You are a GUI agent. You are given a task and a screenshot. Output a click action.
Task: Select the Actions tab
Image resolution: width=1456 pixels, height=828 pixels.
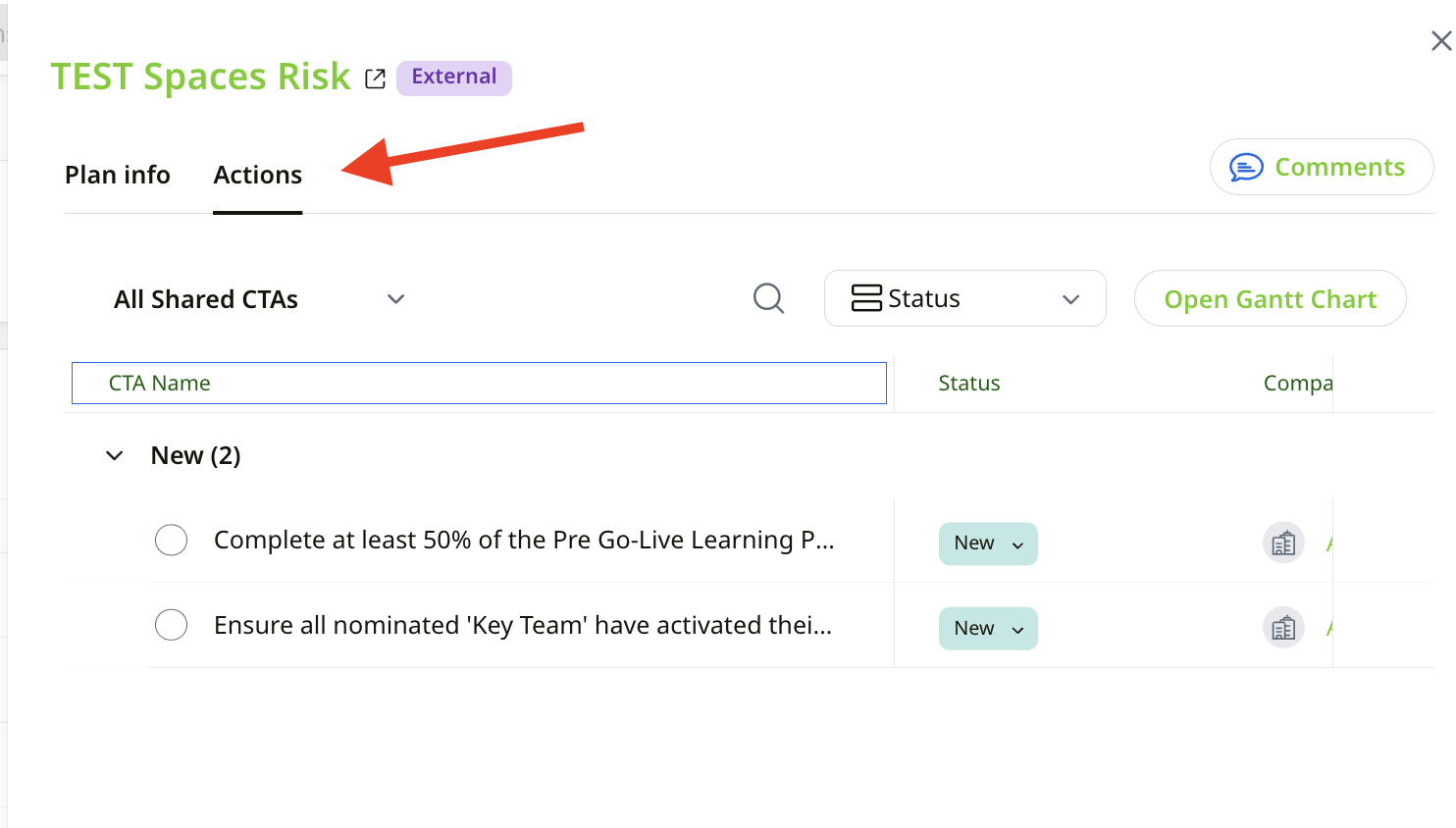tap(258, 175)
